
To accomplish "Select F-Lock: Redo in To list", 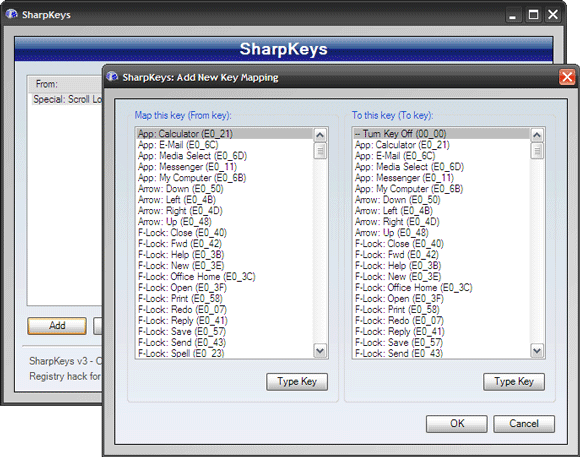I will pos(442,320).
